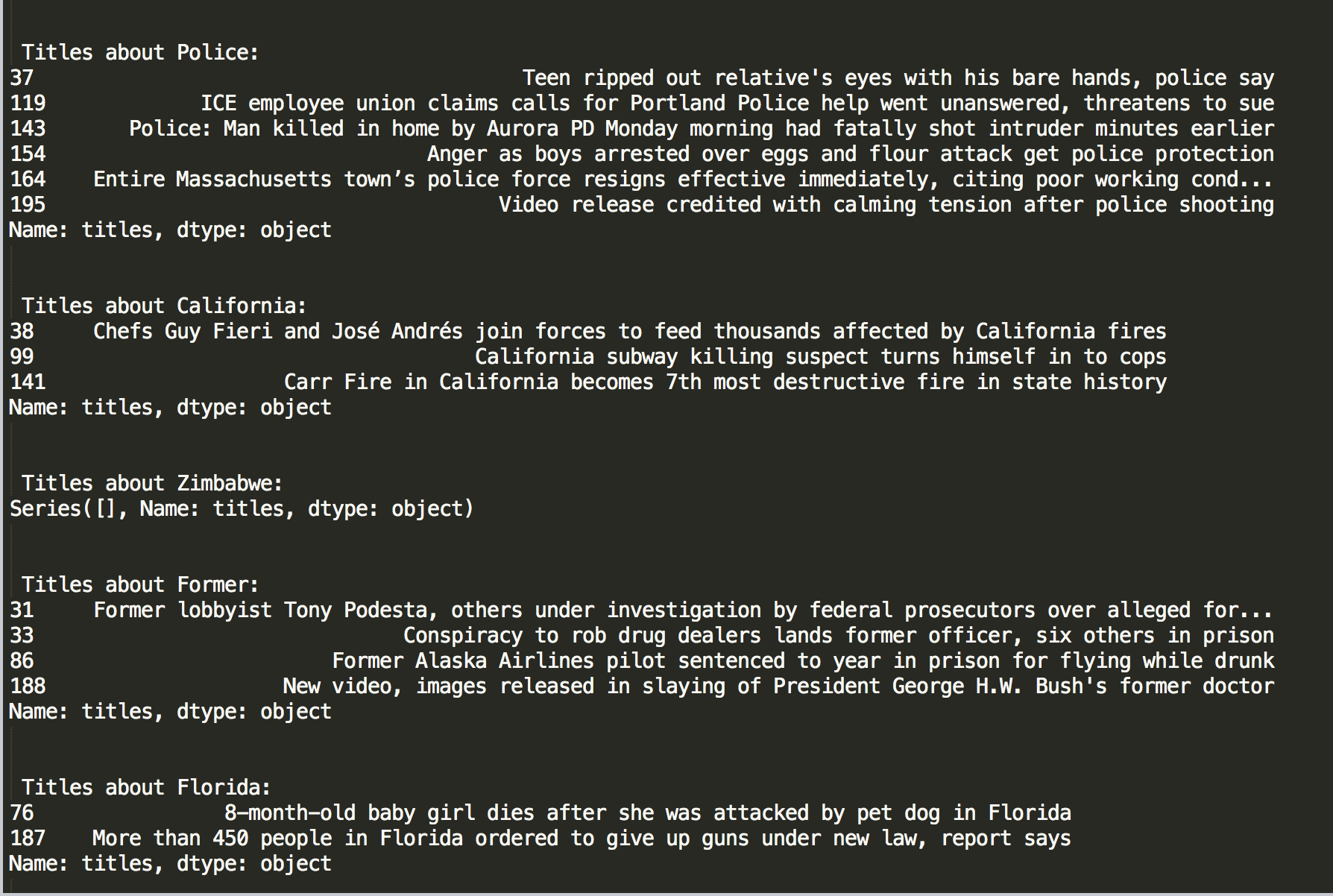The width and height of the screenshot is (1333, 896).
Task: Select the Chefs Guy Fieri and José Andrés title
Action: 629,332
